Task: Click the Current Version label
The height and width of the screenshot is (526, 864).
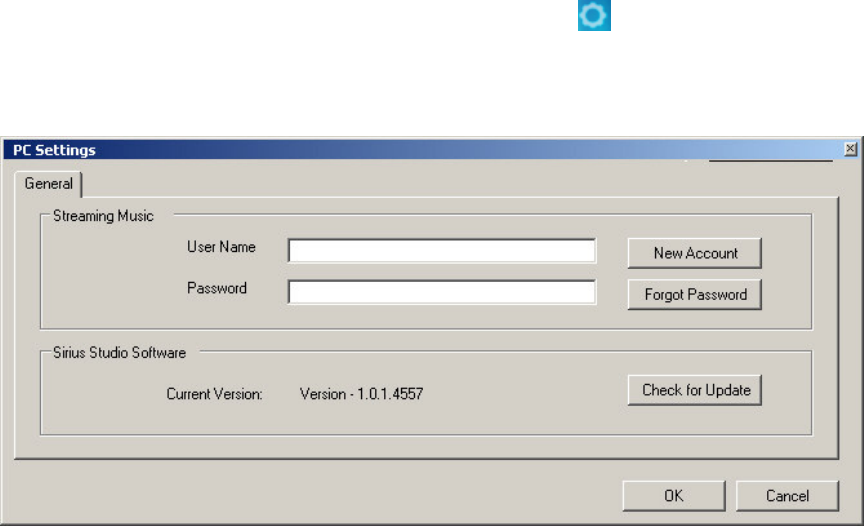Action: (x=214, y=394)
